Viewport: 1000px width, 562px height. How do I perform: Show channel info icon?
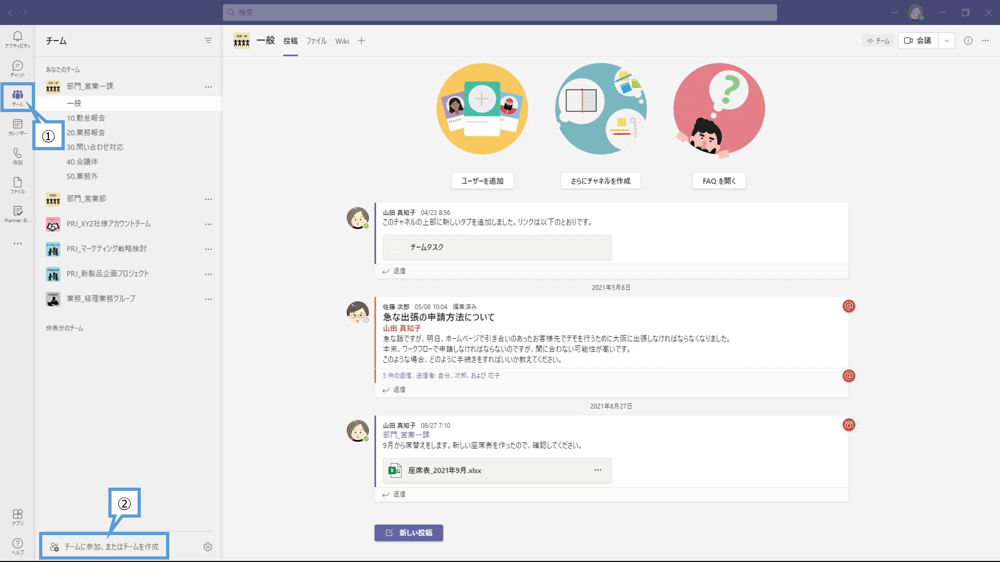click(968, 41)
